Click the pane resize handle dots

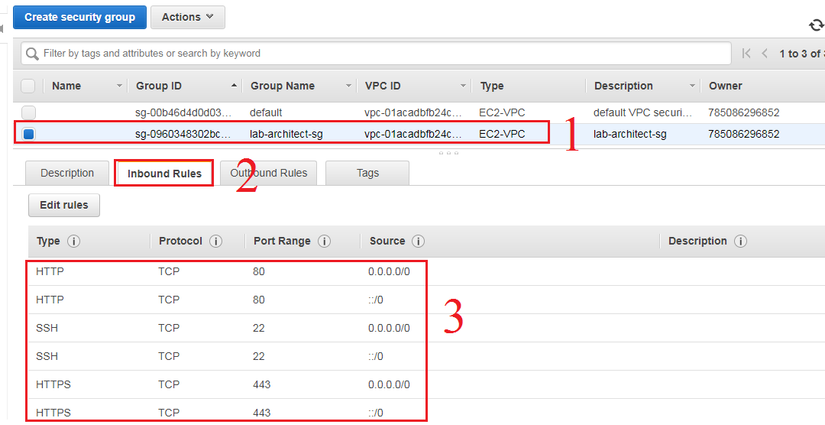(448, 153)
